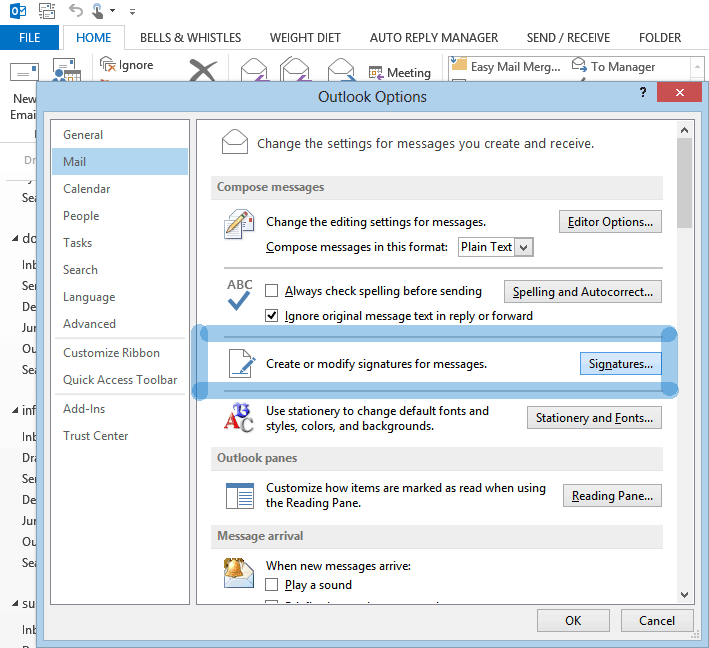
Task: Click the Undo arrow in Quick Access Toolbar
Action: coord(76,11)
